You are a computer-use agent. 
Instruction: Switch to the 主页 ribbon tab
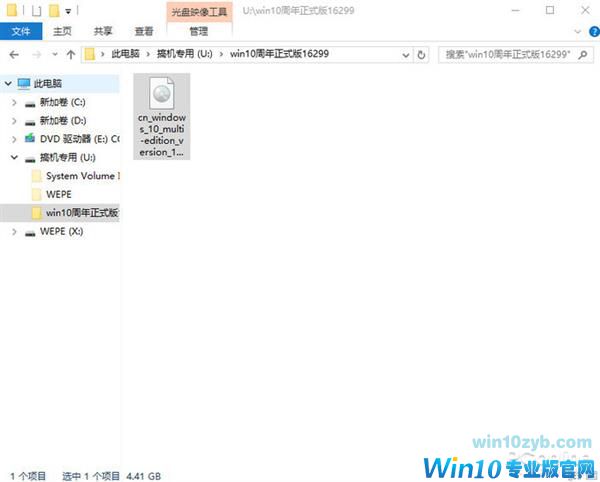[x=62, y=31]
